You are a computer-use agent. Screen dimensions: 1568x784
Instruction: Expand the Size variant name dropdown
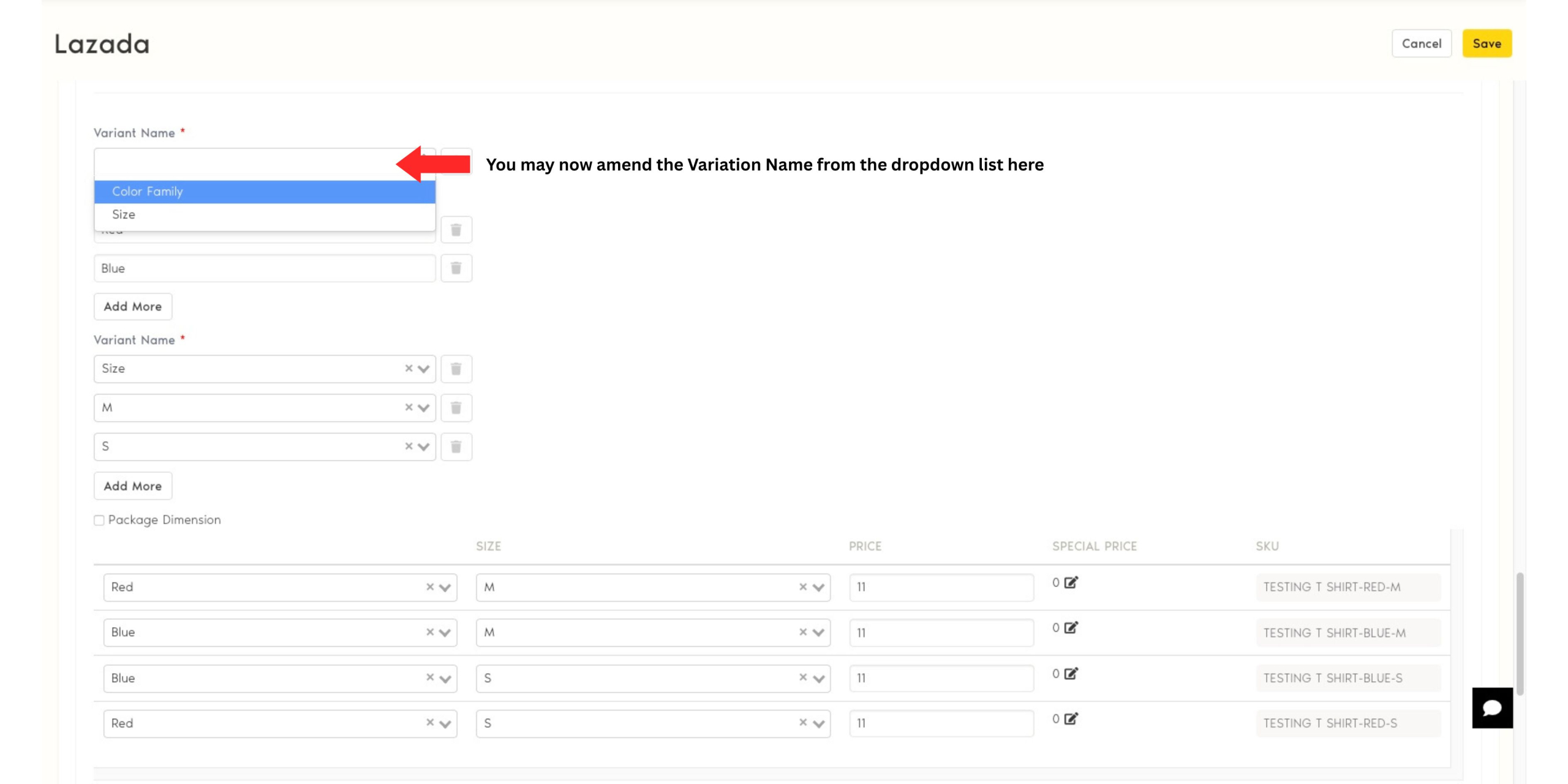(x=423, y=369)
